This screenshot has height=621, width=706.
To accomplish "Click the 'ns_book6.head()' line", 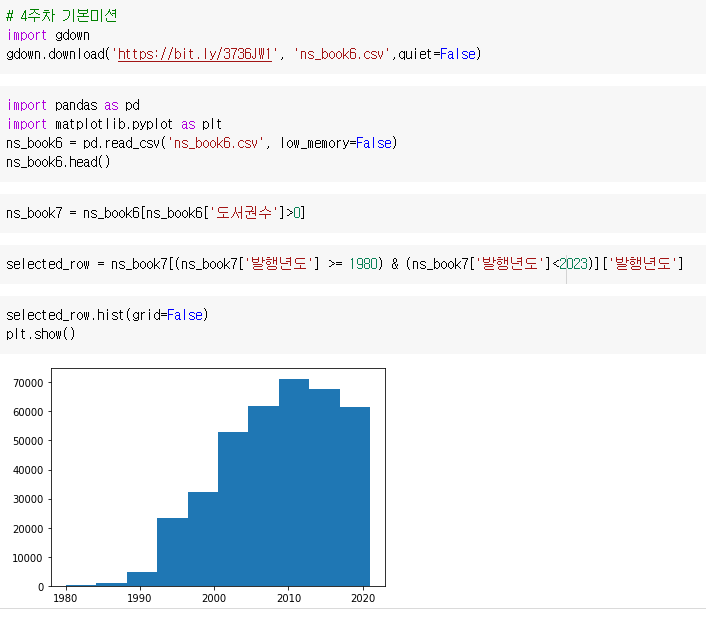I will coord(58,162).
